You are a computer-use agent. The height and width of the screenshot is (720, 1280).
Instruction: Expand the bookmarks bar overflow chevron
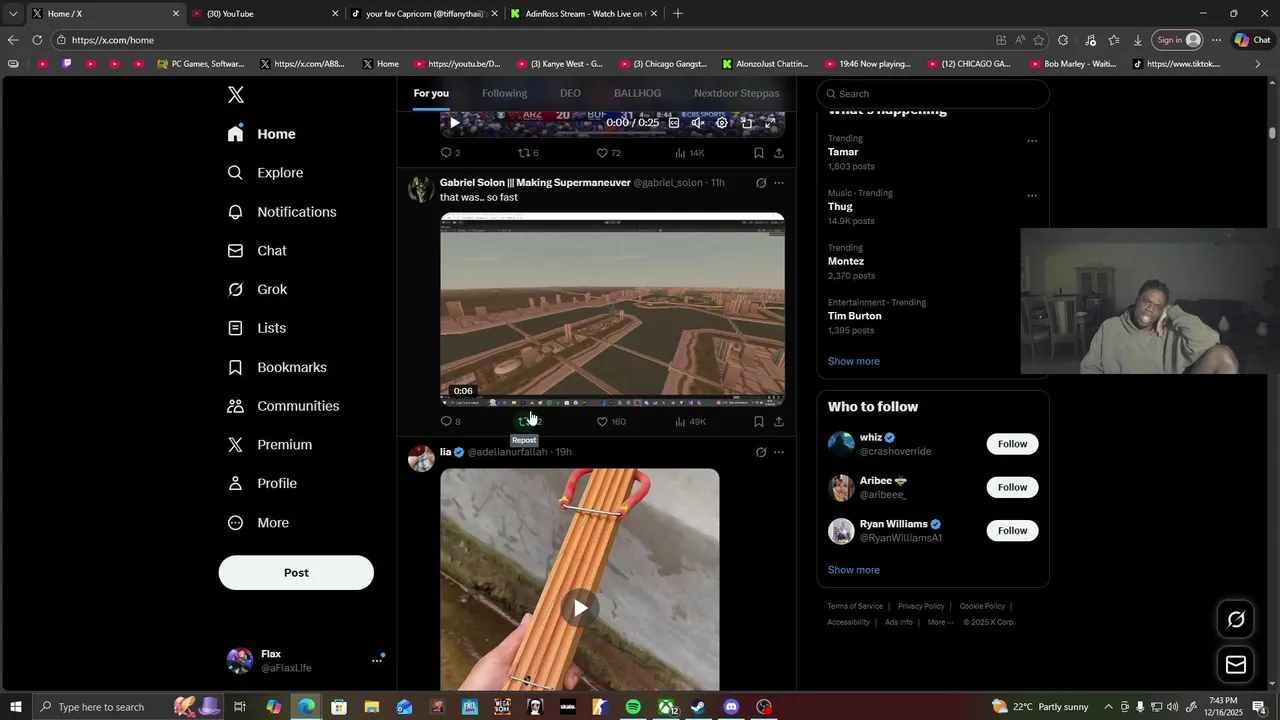click(1257, 64)
